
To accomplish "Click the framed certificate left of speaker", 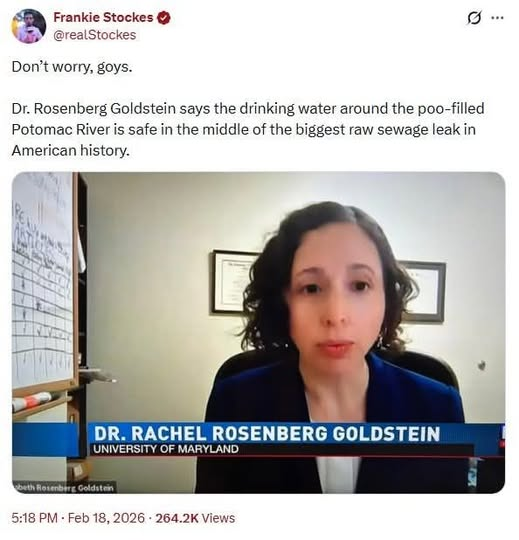I will tap(232, 282).
